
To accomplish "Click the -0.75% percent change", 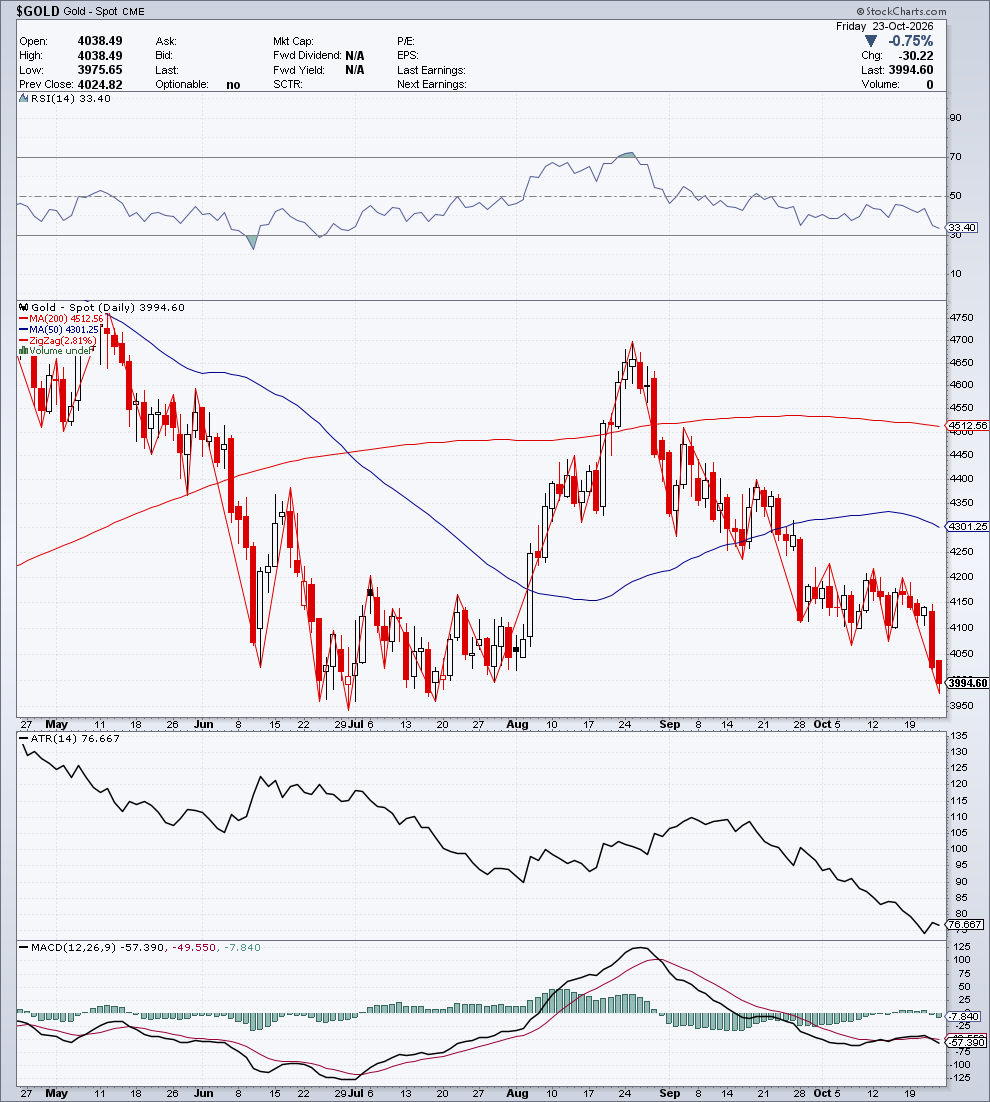I will click(911, 41).
